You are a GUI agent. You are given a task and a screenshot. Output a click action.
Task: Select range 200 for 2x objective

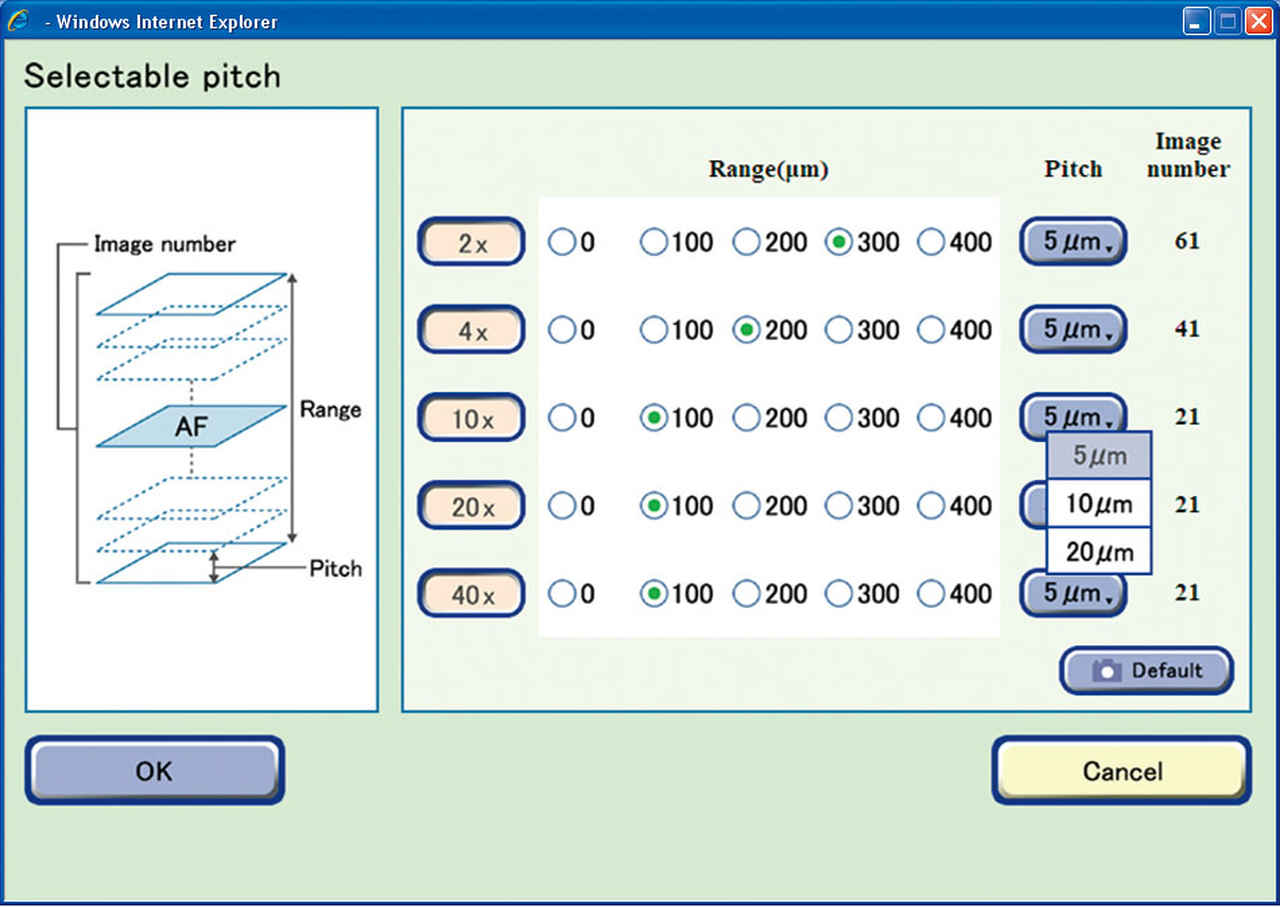[x=746, y=242]
